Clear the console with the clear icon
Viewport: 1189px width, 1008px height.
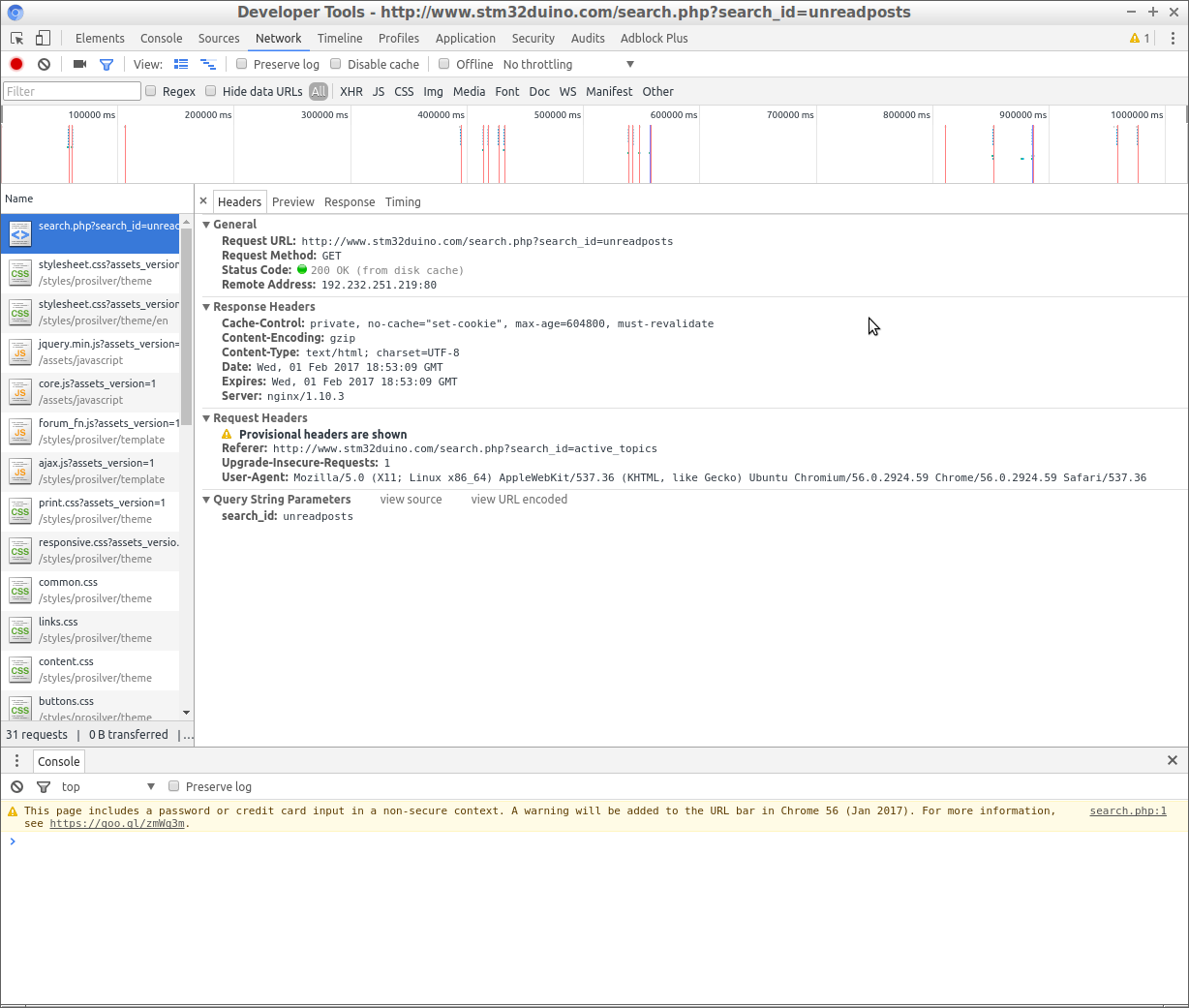16,786
